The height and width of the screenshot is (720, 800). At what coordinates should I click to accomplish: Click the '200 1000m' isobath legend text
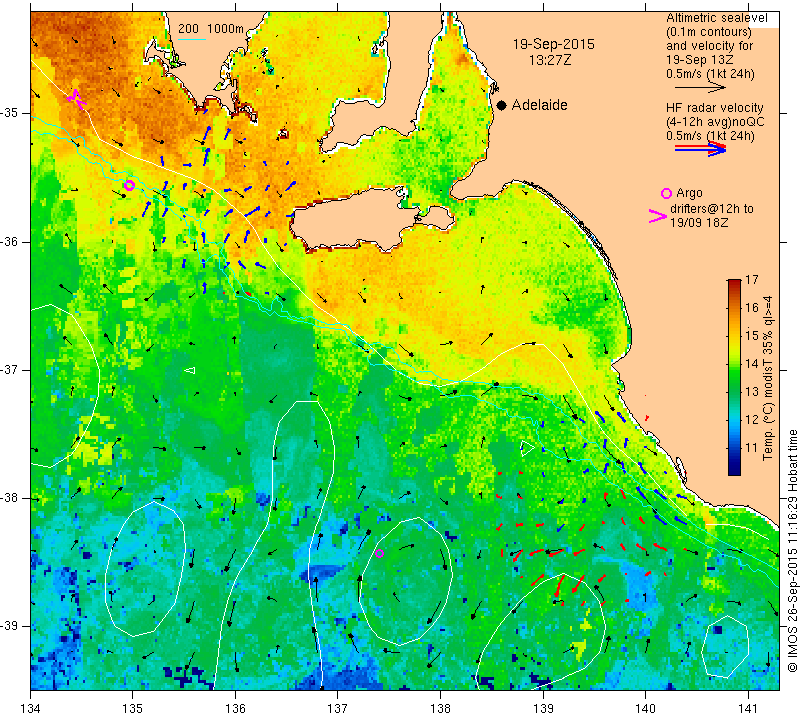[211, 29]
